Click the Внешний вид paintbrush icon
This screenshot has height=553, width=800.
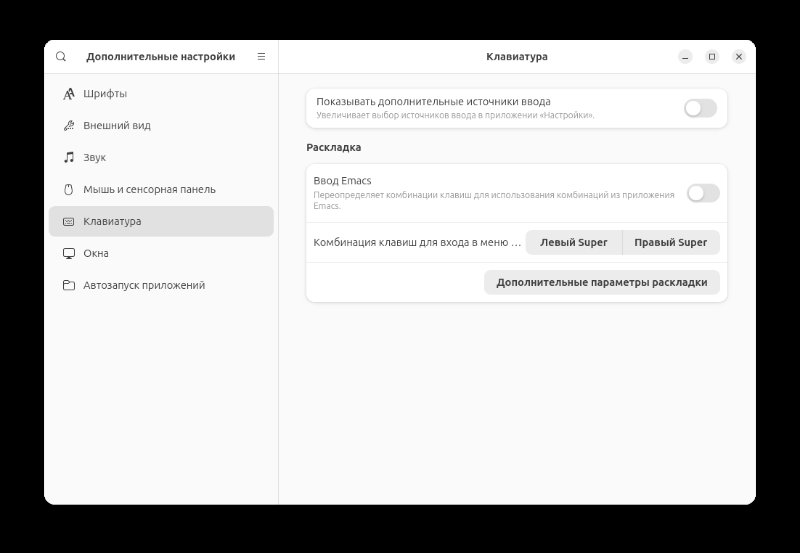click(69, 125)
